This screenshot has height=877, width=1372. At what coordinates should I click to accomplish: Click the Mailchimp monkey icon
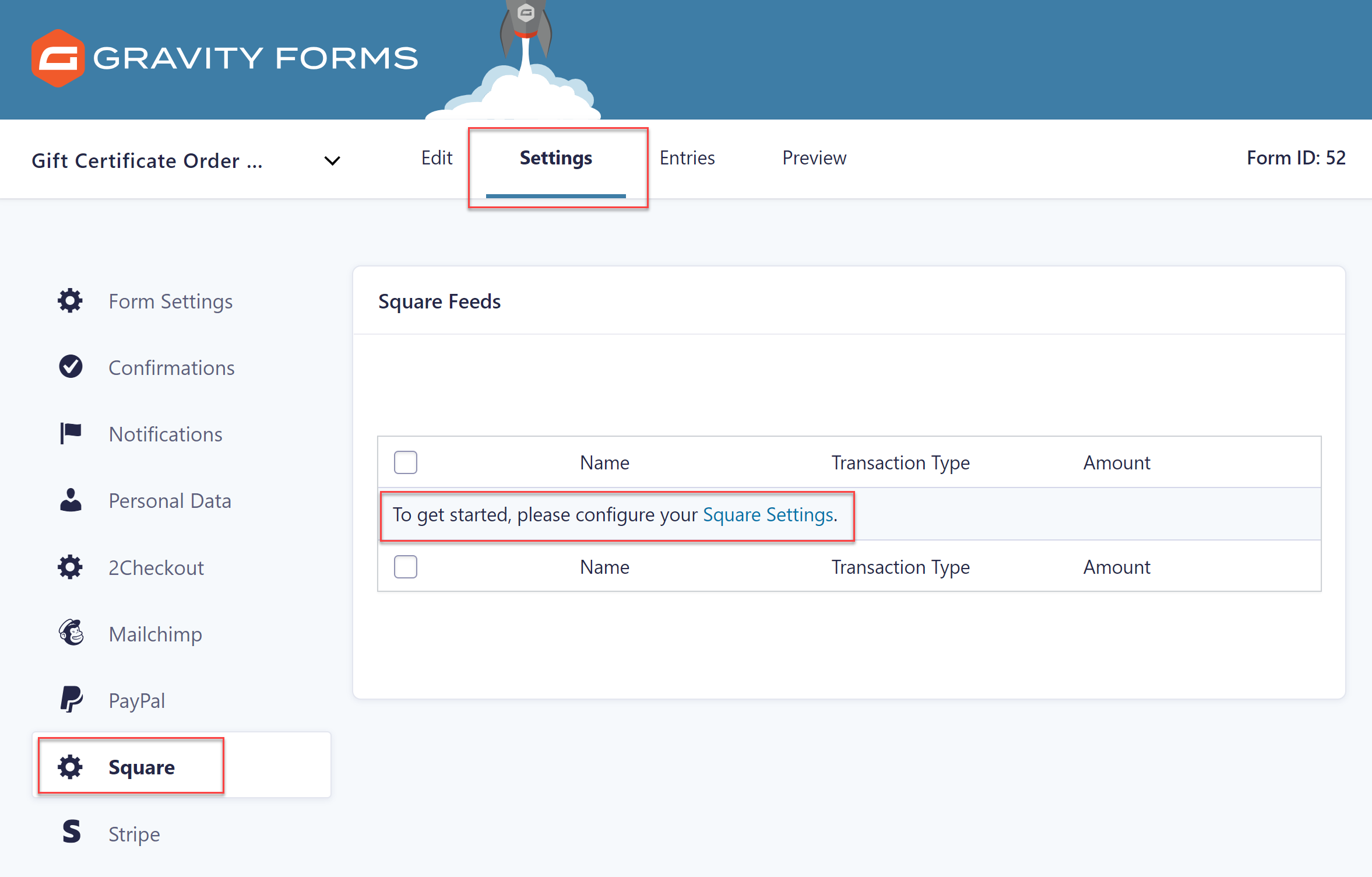[71, 633]
